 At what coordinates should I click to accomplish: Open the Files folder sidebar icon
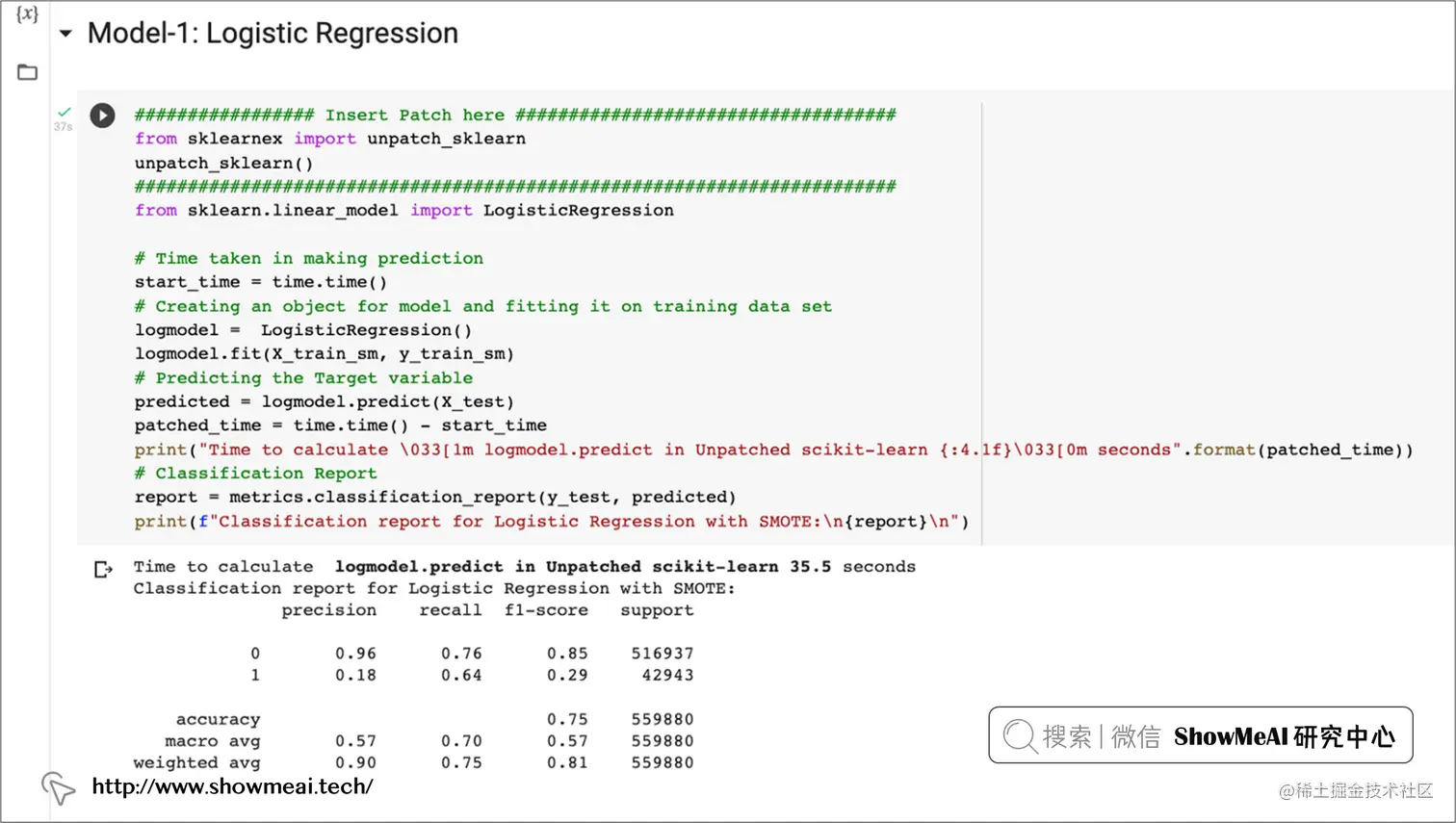point(27,72)
